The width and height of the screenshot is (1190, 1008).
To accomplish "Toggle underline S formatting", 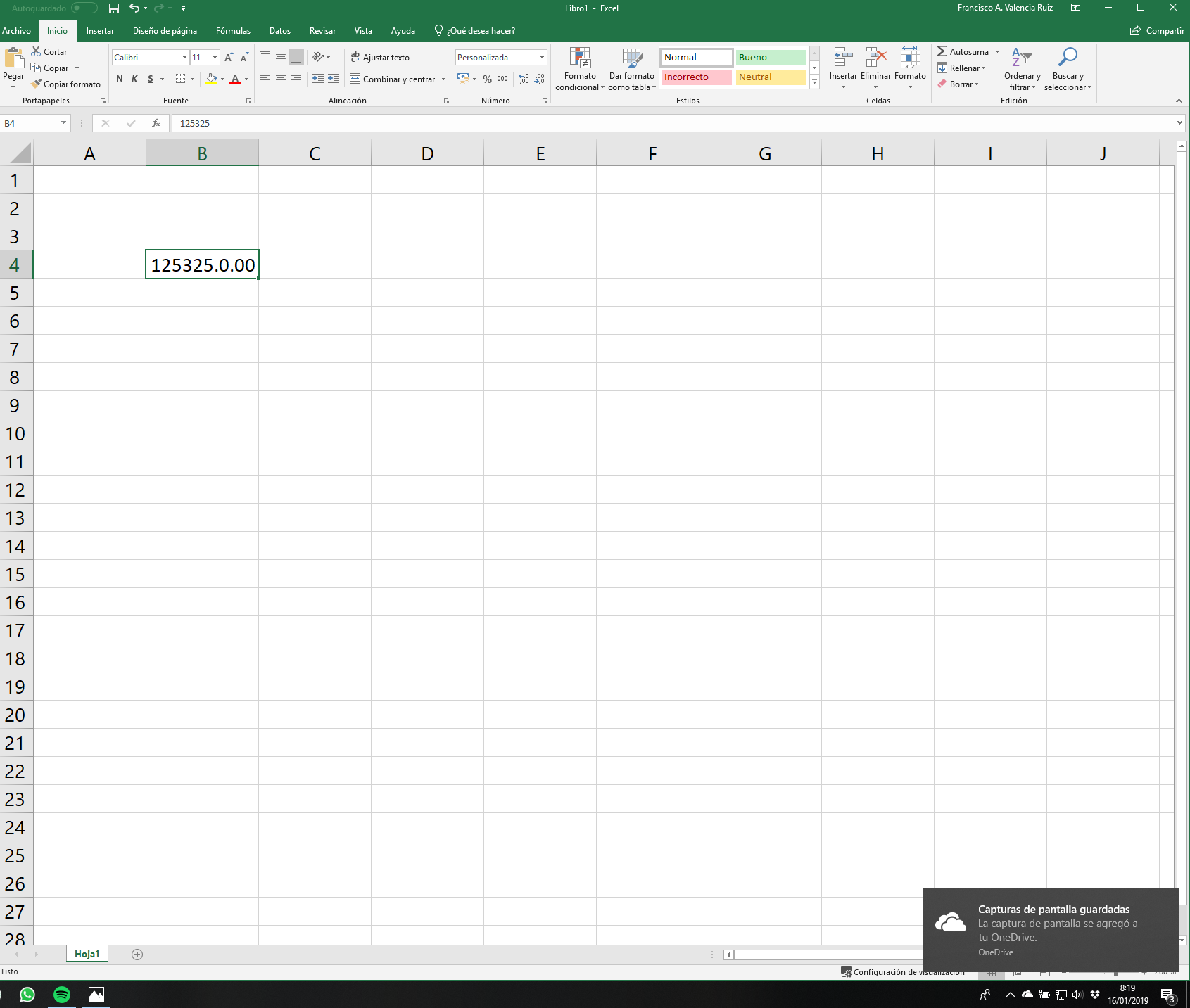I will pos(151,79).
